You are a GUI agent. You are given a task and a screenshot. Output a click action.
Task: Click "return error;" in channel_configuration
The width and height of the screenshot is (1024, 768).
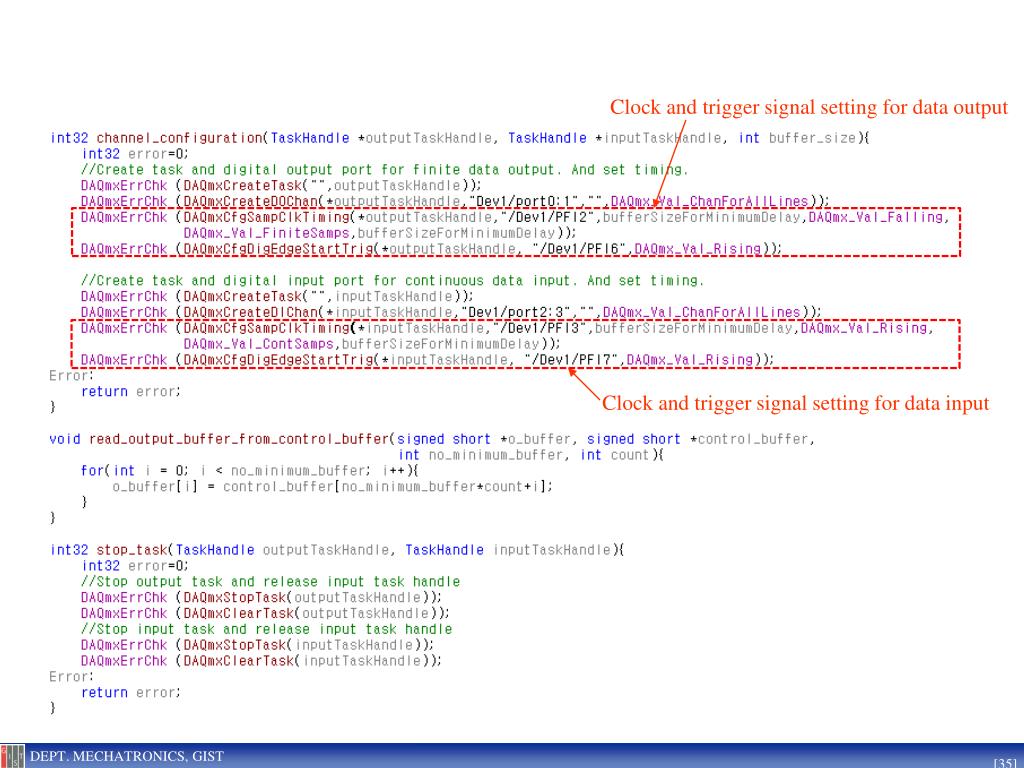tap(131, 391)
